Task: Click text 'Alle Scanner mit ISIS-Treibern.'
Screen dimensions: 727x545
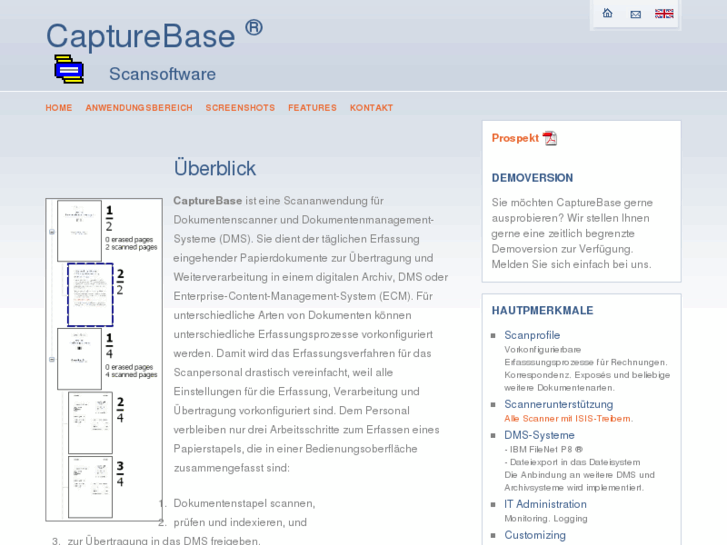Action: click(x=568, y=418)
